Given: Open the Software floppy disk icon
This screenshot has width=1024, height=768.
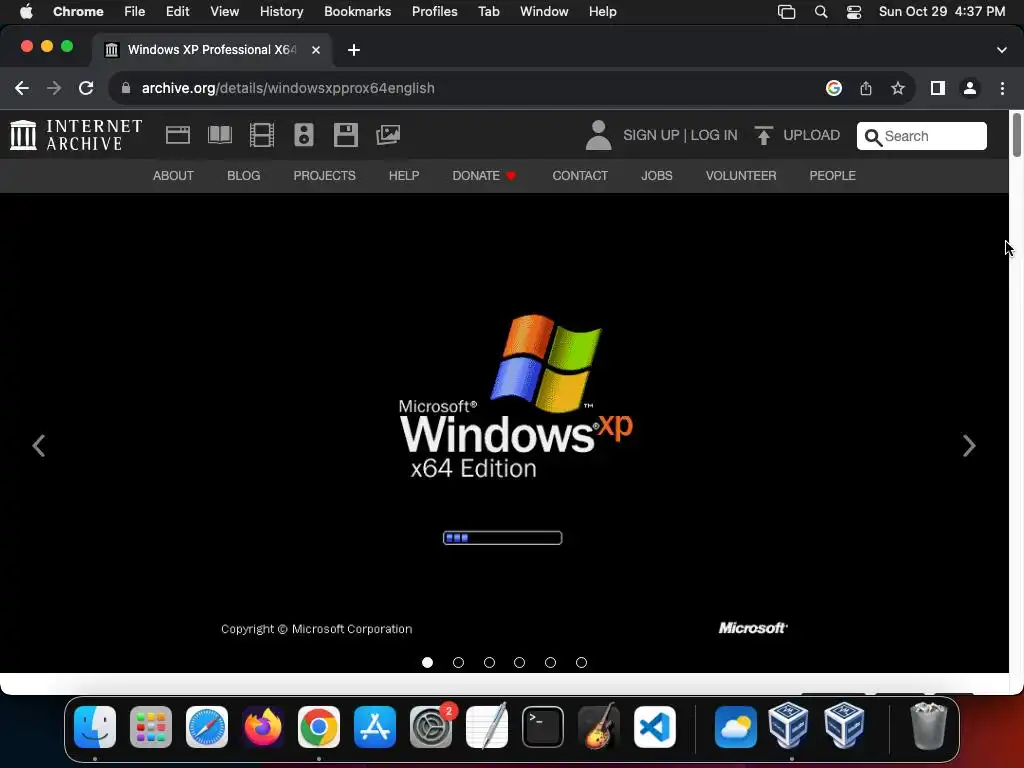Looking at the screenshot, I should click(x=345, y=135).
